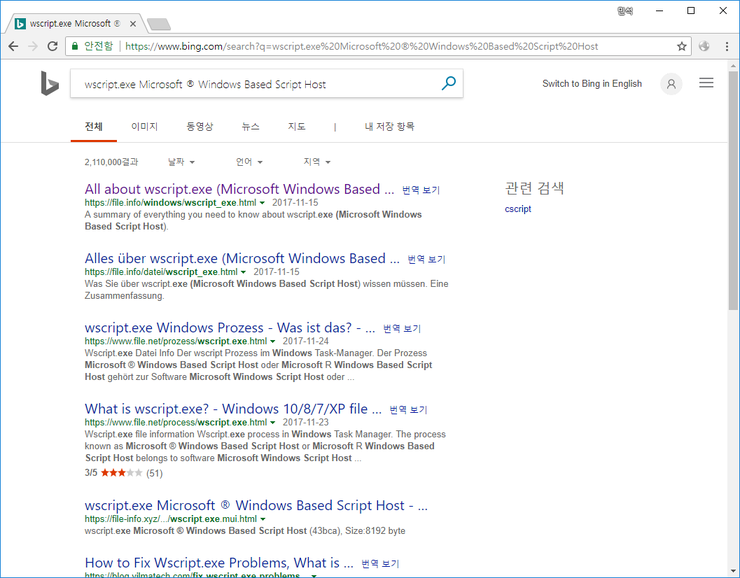The image size is (740, 578).
Task: Open 'Alles über wscript.exe' result
Action: click(x=242, y=259)
